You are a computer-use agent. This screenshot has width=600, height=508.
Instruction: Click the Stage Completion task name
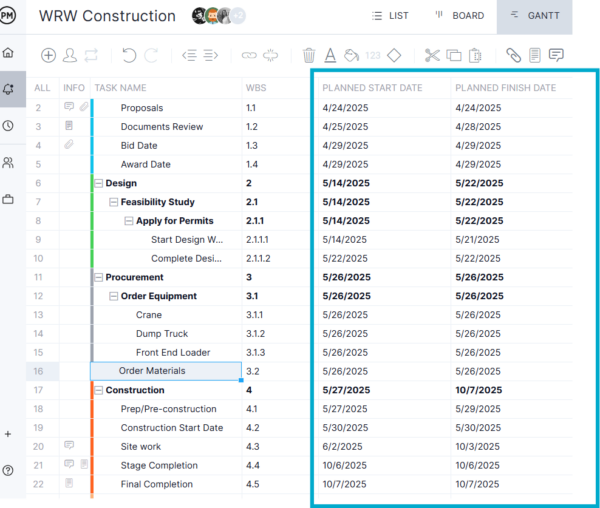(159, 466)
